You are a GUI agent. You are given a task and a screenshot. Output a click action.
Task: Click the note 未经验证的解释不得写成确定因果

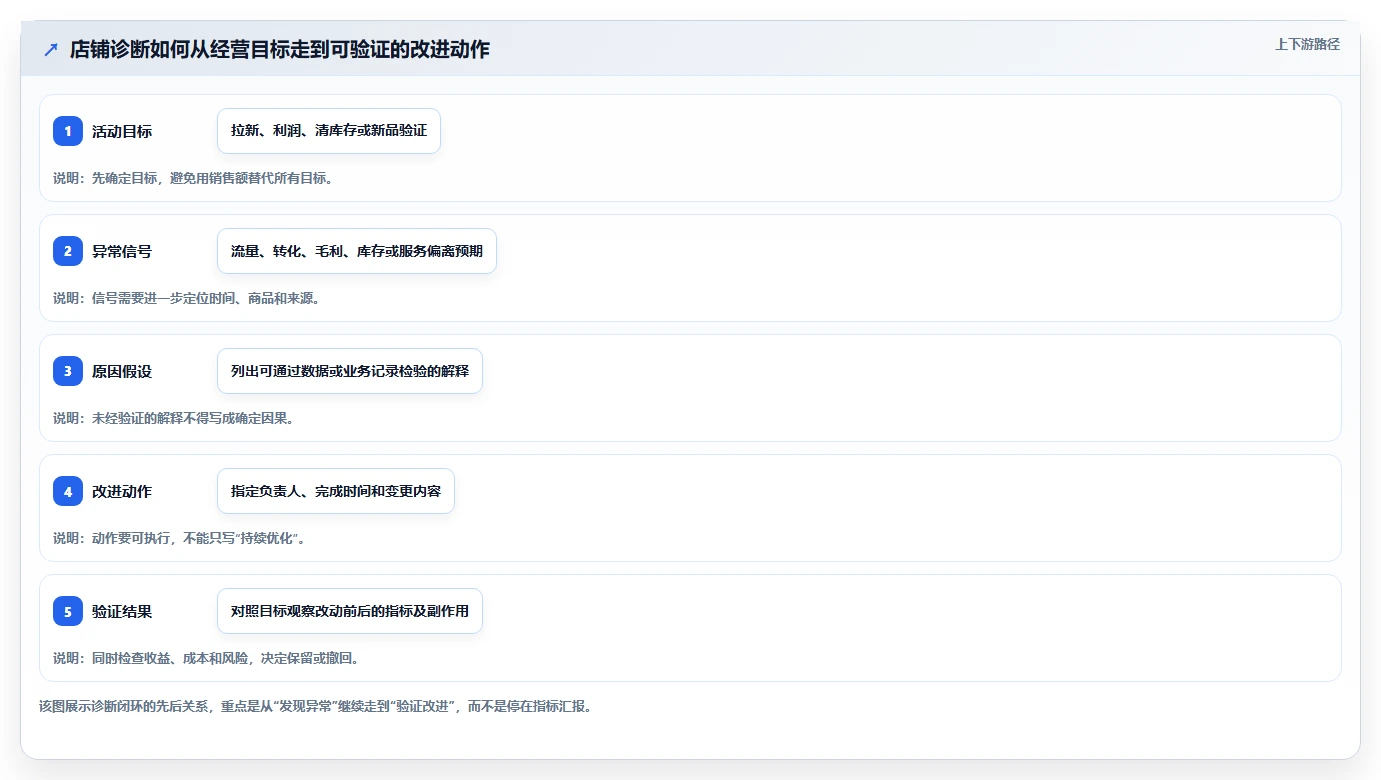pyautogui.click(x=173, y=418)
